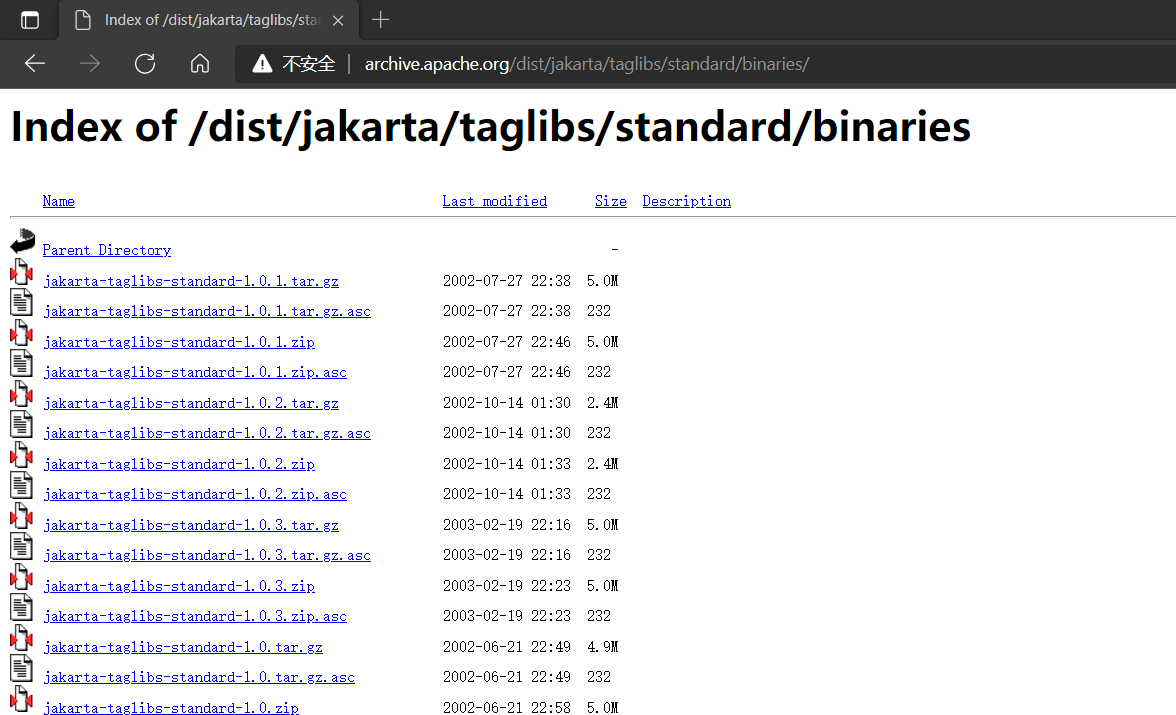Close the Index of /dist/jakarta tab
This screenshot has width=1176, height=715.
[338, 20]
